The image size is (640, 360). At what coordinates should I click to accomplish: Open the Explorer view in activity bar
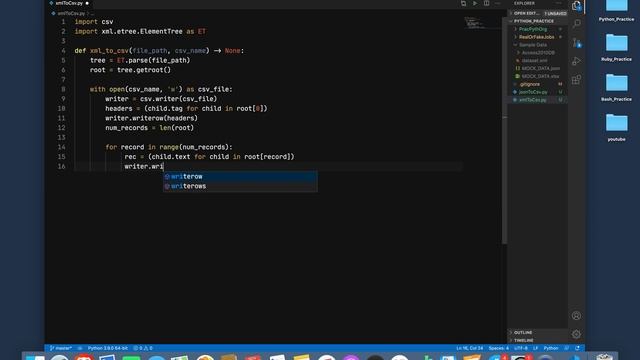click(576, 5)
